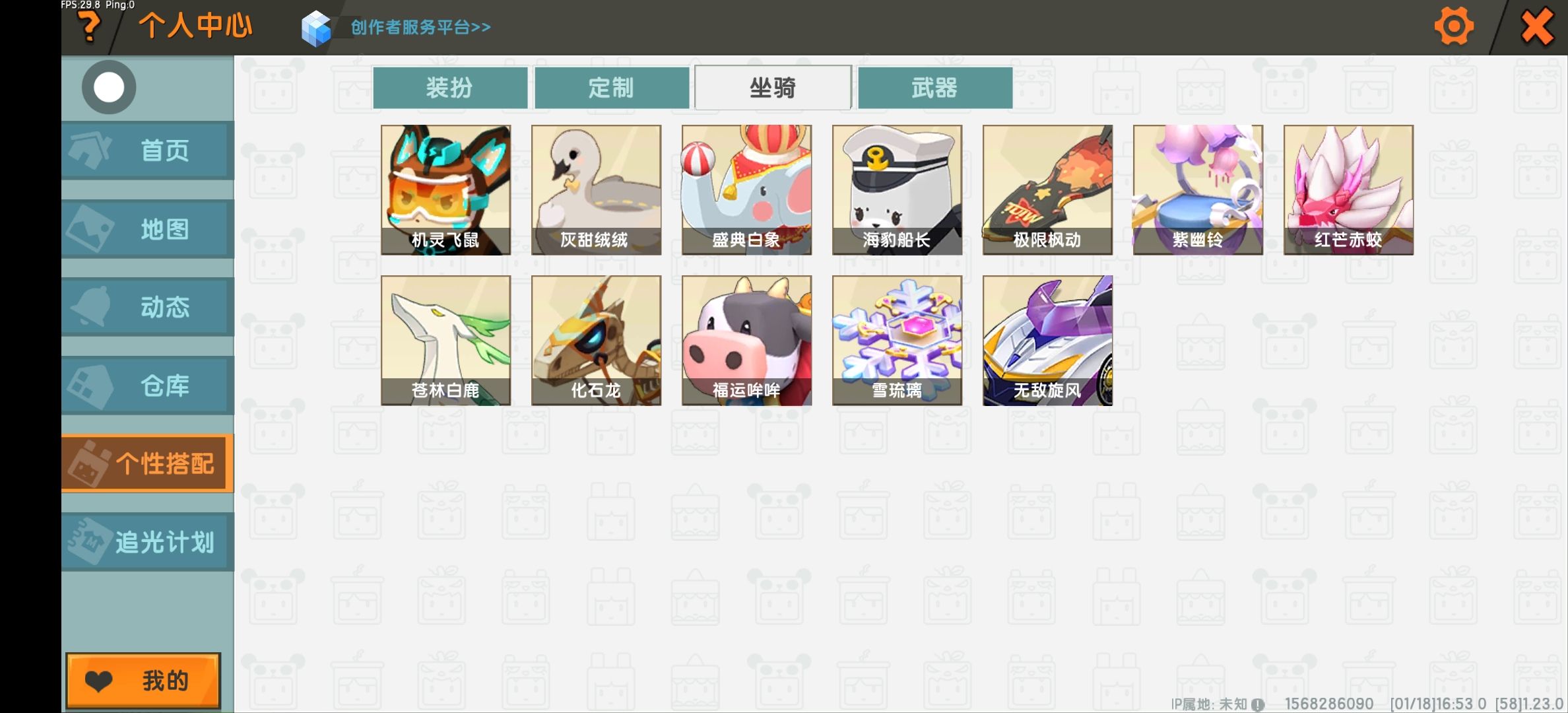Open 追光计划 sidebar item
The width and height of the screenshot is (1568, 713).
[148, 542]
